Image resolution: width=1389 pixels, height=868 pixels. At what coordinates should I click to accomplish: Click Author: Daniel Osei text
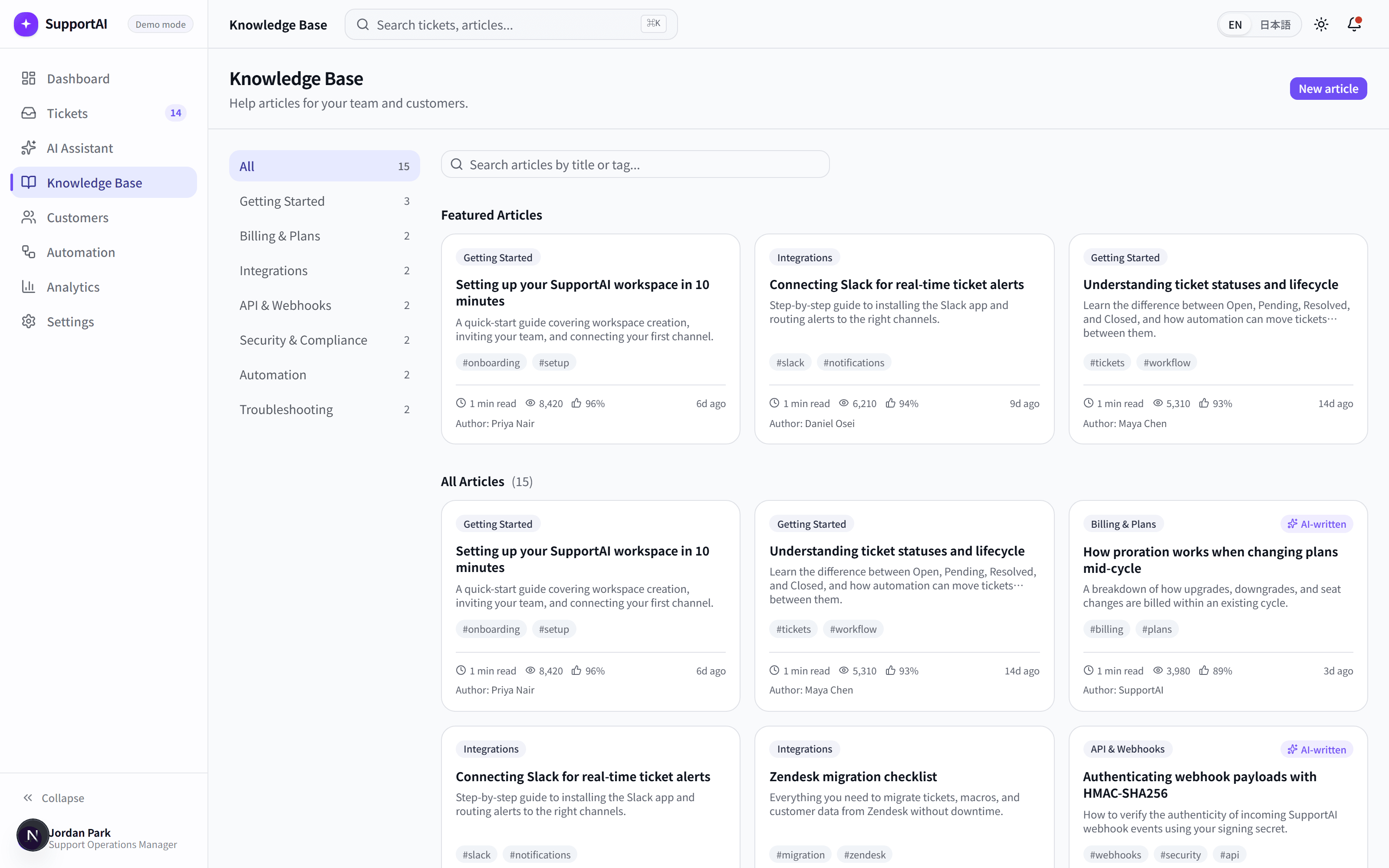812,423
